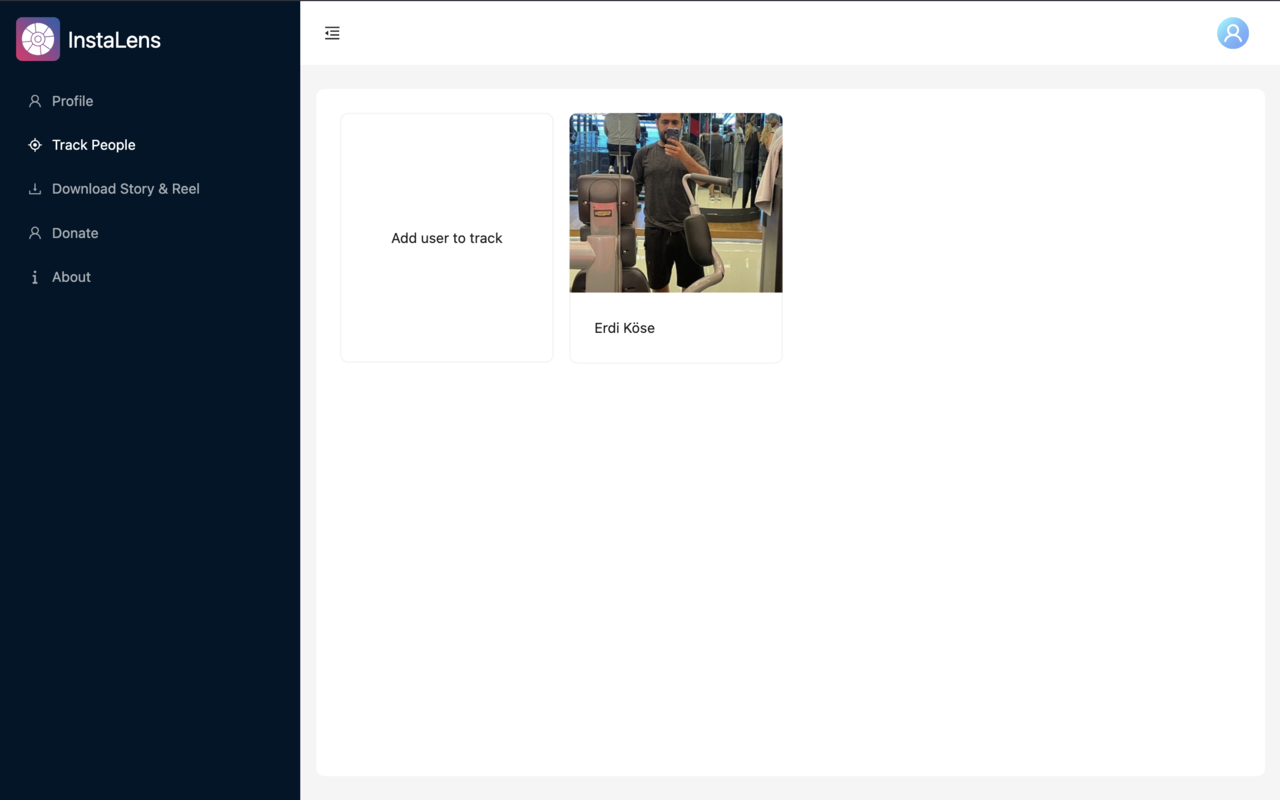Image resolution: width=1280 pixels, height=800 pixels.
Task: Switch to Download Story & Reel
Action: (125, 189)
